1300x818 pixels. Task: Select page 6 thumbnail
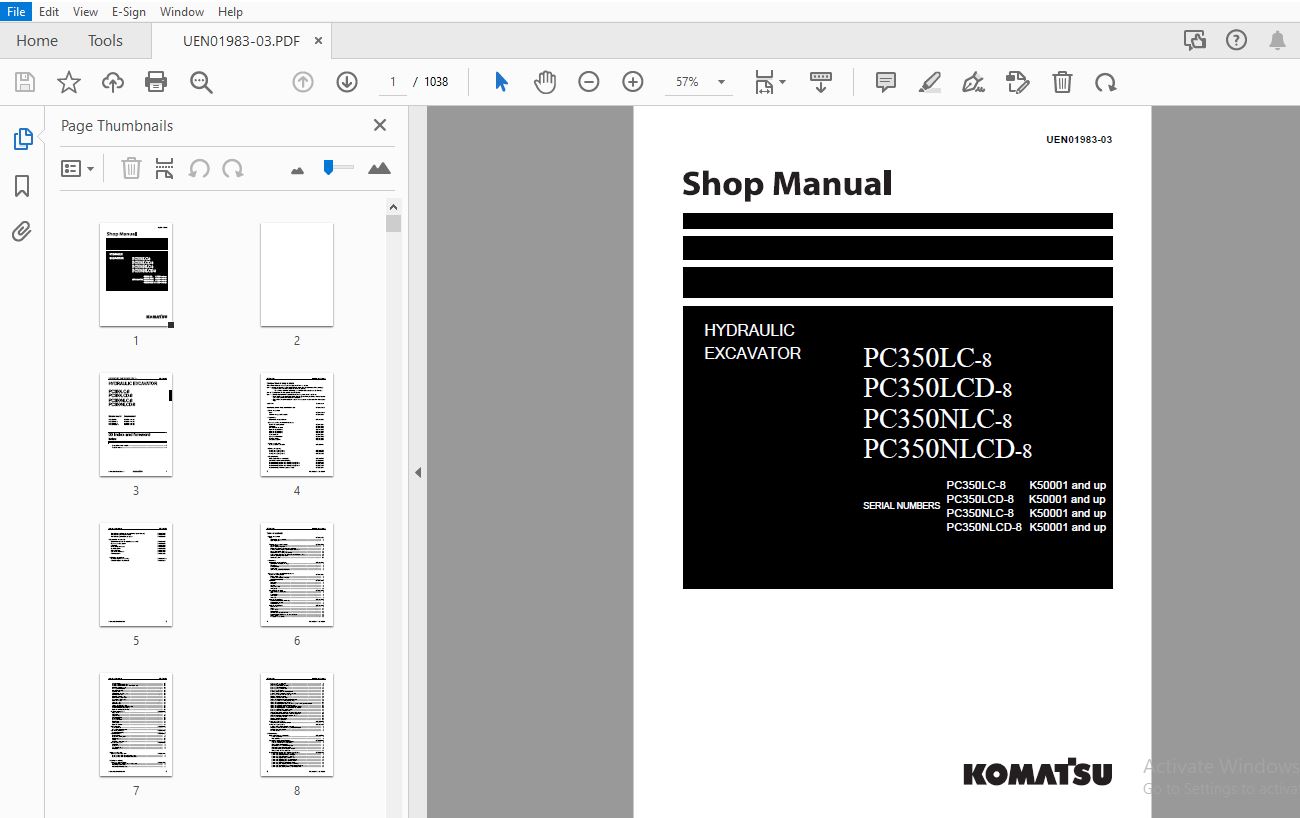(x=297, y=575)
